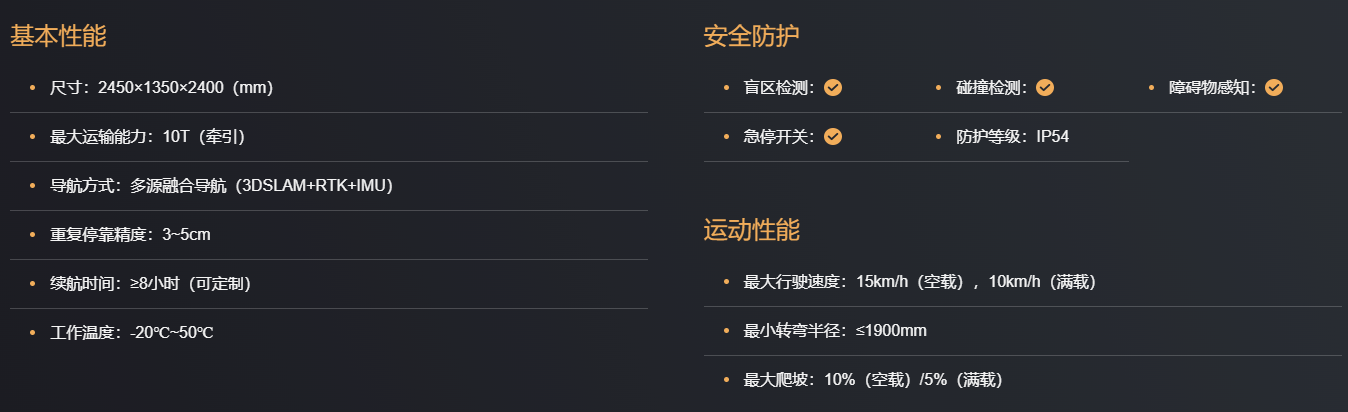Click the 工作温度 -20℃~50℃ line
Image resolution: width=1348 pixels, height=412 pixels.
tap(132, 333)
